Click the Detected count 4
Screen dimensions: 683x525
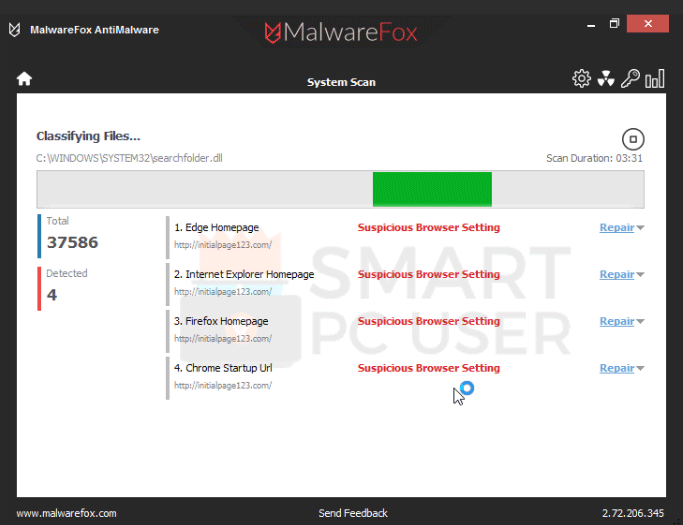pyautogui.click(x=52, y=295)
